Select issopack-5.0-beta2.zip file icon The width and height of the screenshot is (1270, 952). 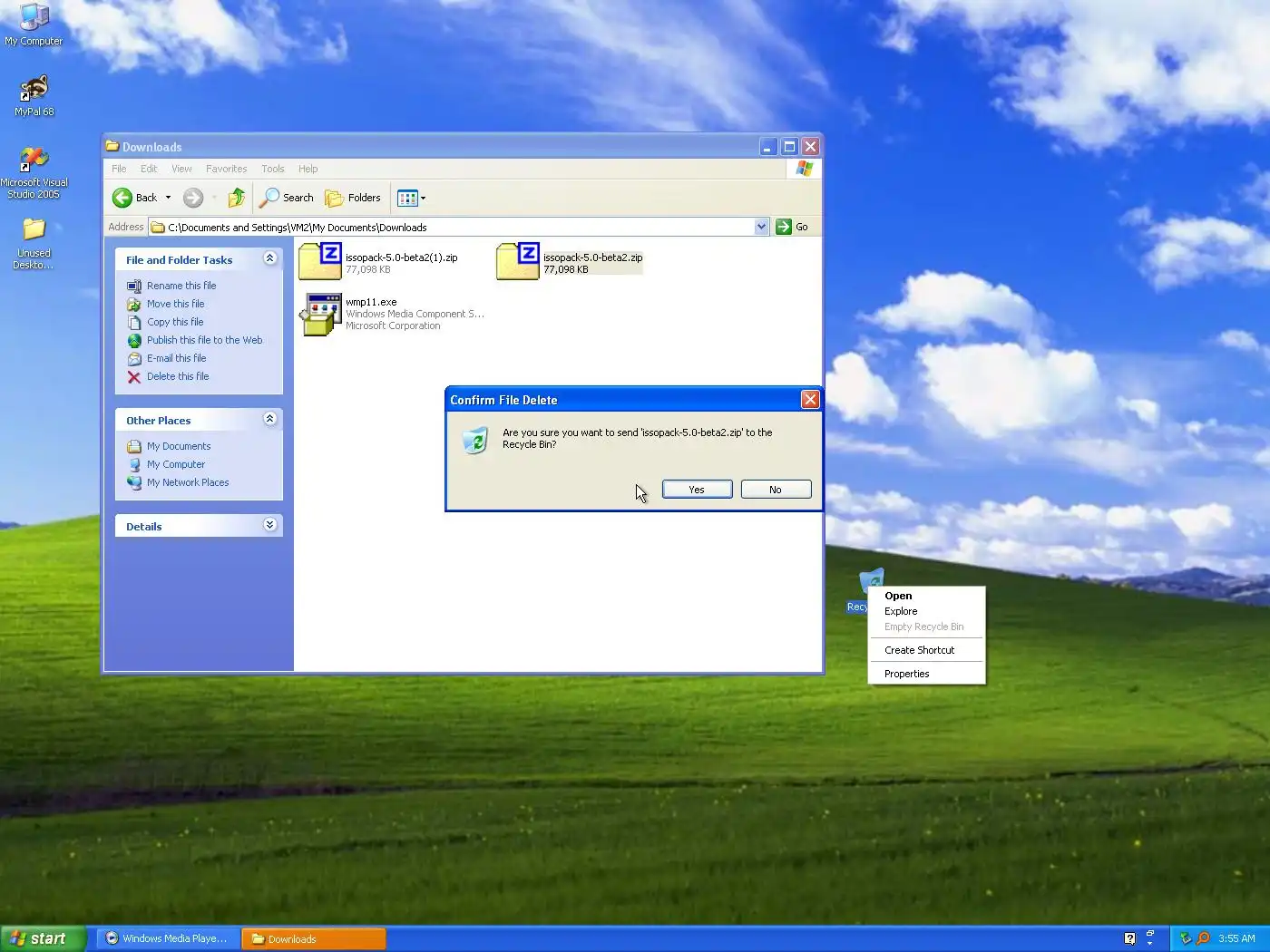coord(518,262)
